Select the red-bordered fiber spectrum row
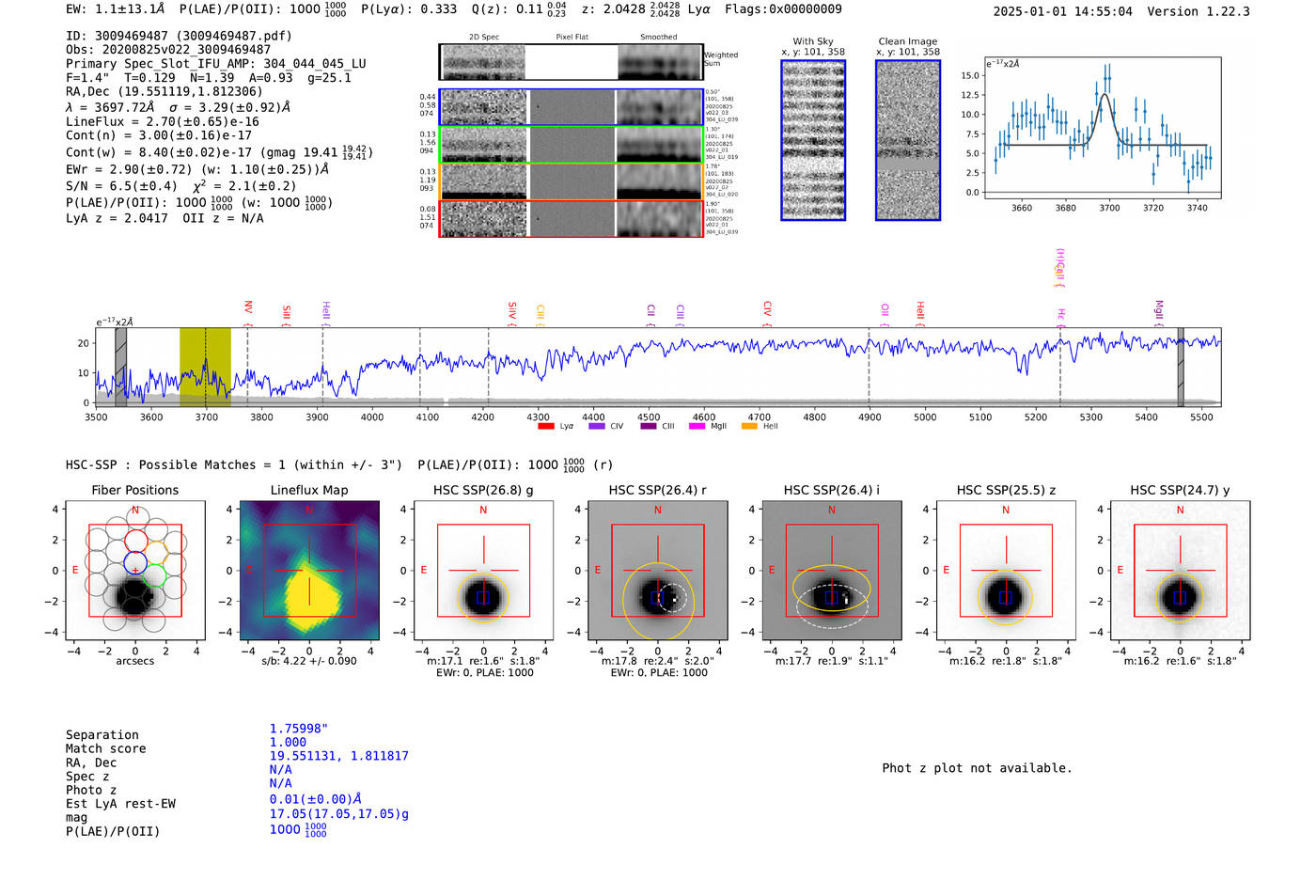1316x896 pixels. tap(571, 219)
